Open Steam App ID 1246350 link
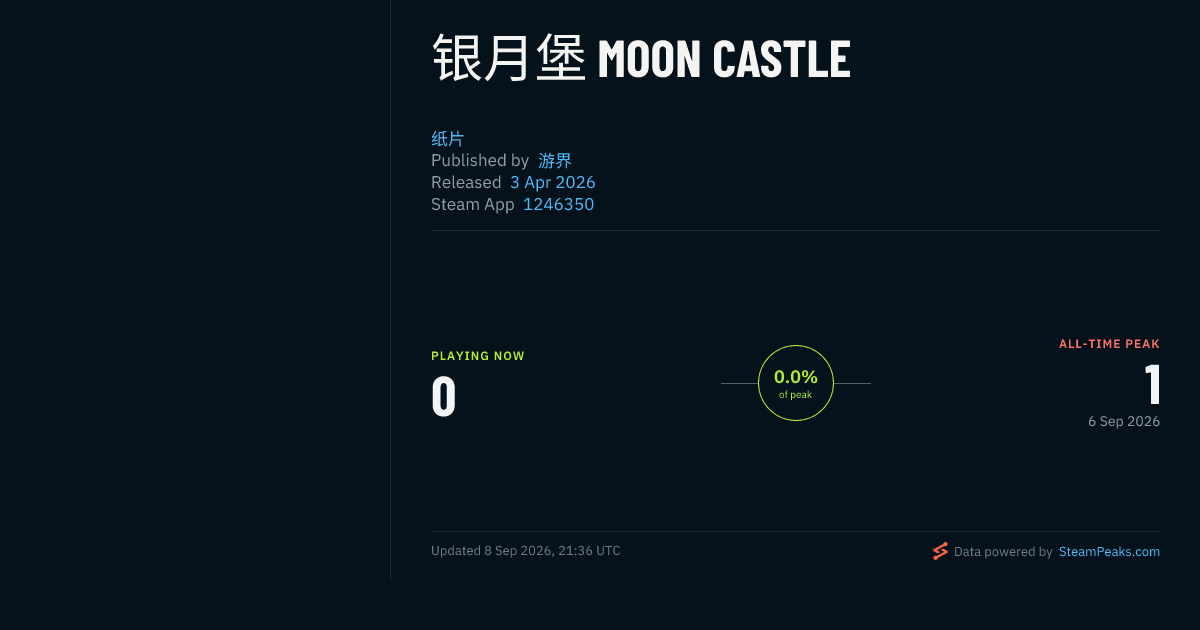This screenshot has width=1200, height=630. [558, 204]
